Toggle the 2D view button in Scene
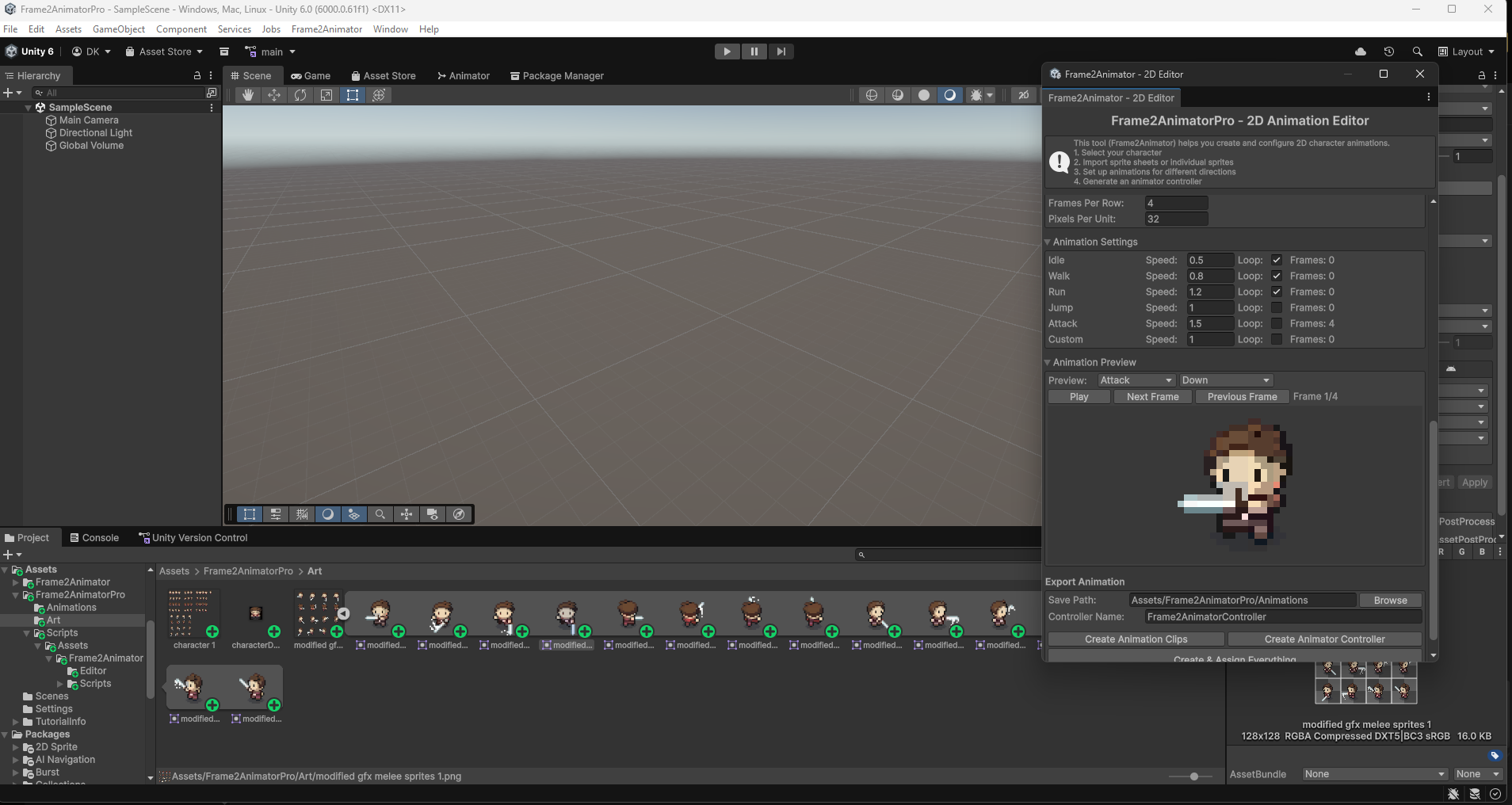The height and width of the screenshot is (805, 1512). click(x=1024, y=95)
